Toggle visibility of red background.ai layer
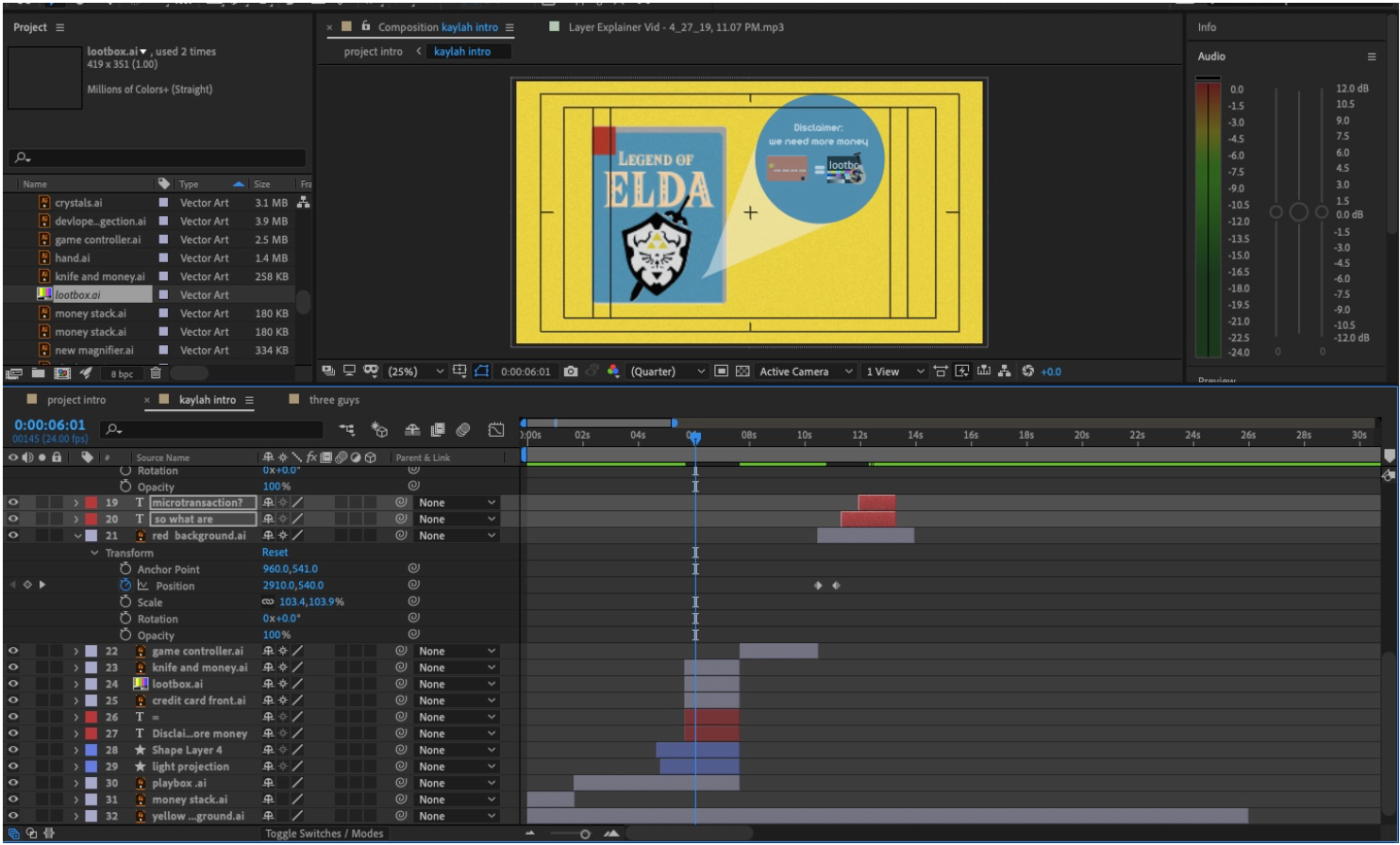The image size is (1400, 845). point(13,536)
